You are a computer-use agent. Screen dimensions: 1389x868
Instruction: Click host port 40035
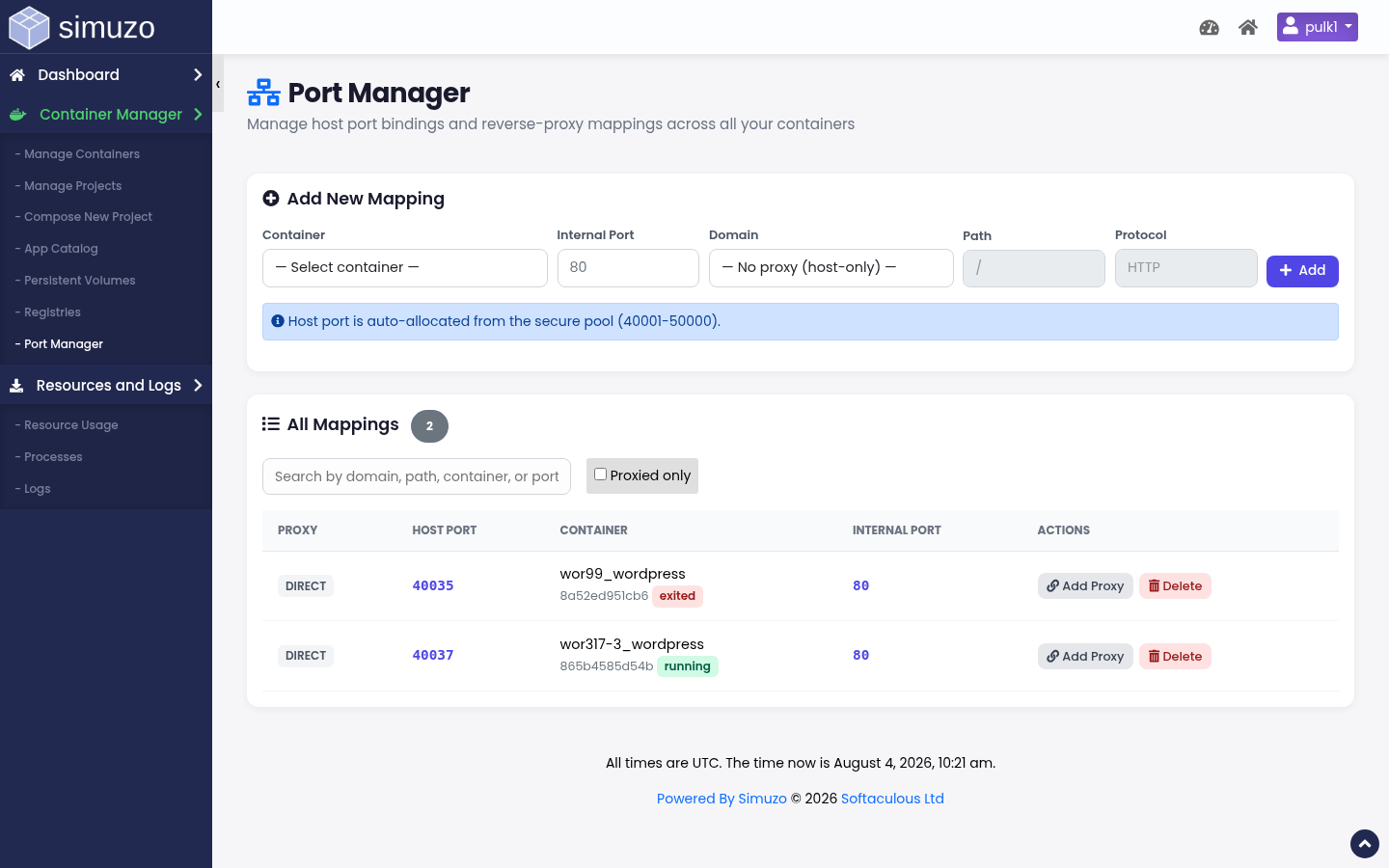point(433,586)
